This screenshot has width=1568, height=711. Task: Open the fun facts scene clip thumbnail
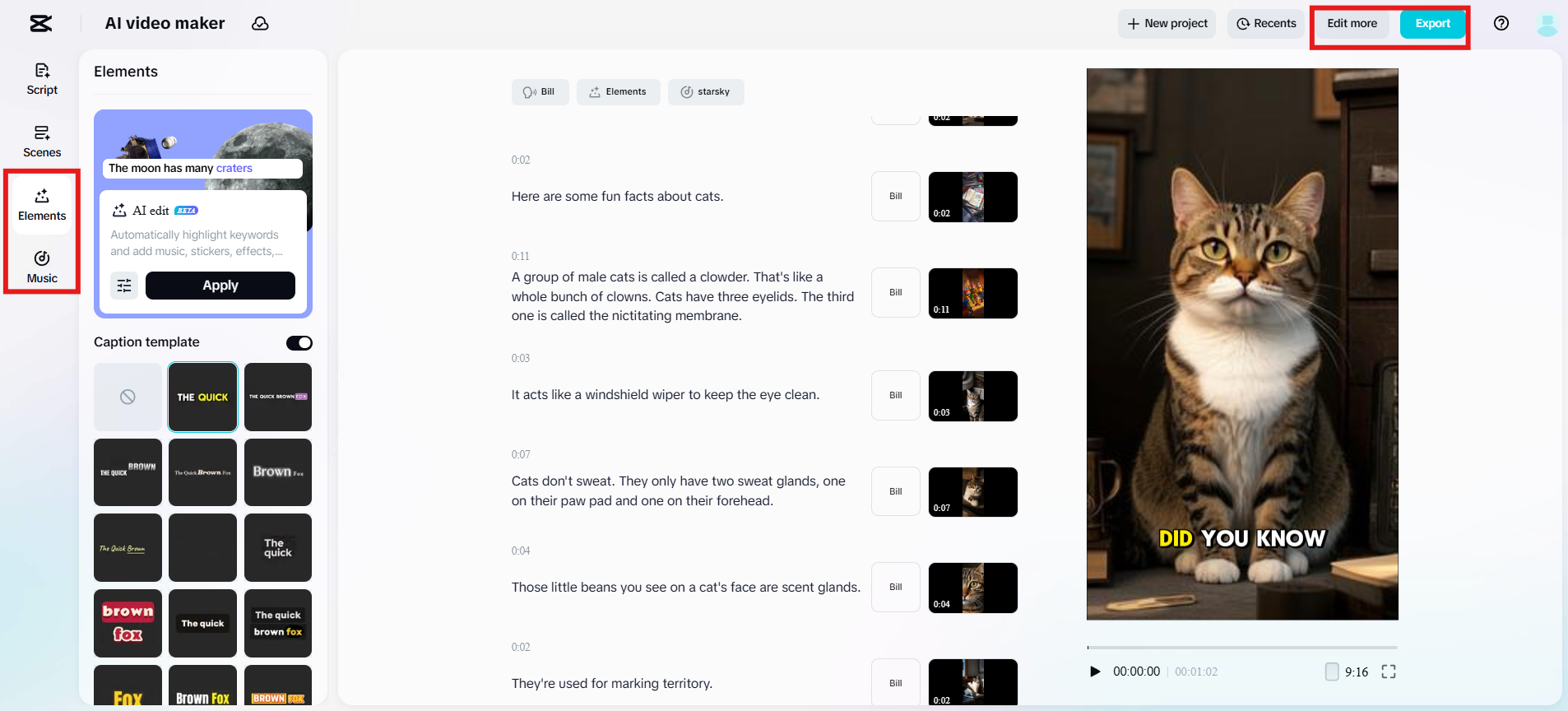(973, 197)
